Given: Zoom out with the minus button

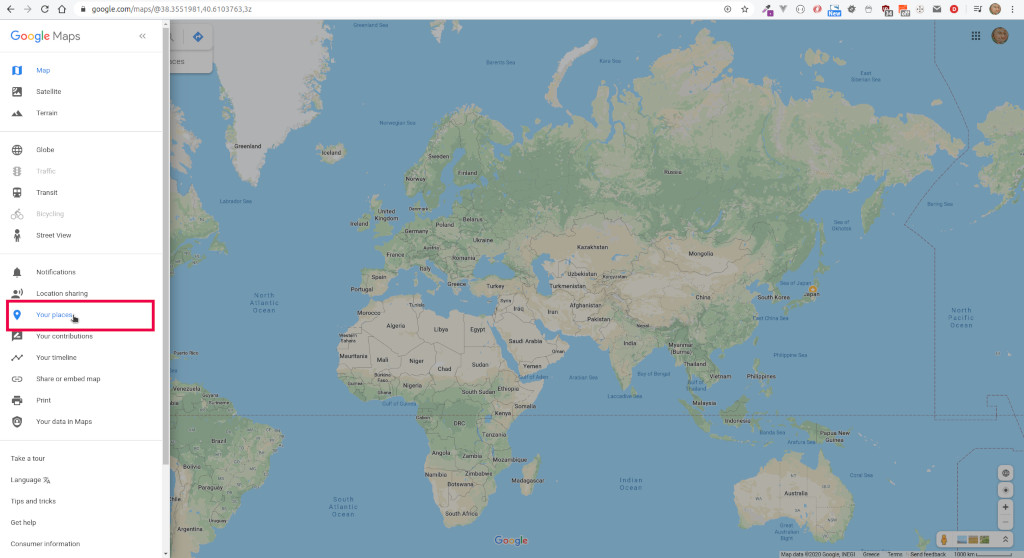Looking at the screenshot, I should pyautogui.click(x=1006, y=521).
